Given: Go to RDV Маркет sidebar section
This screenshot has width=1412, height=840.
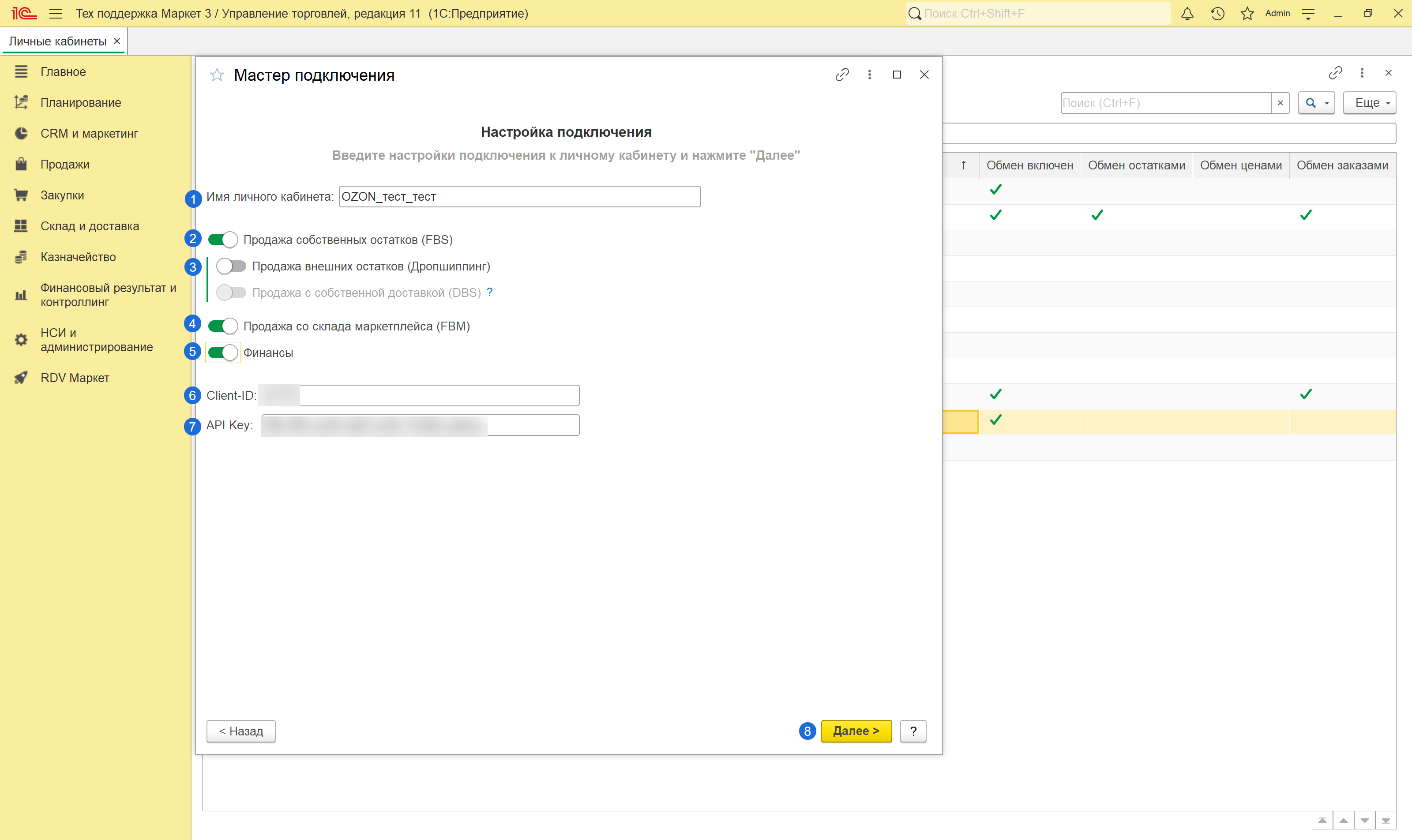Looking at the screenshot, I should coord(75,378).
